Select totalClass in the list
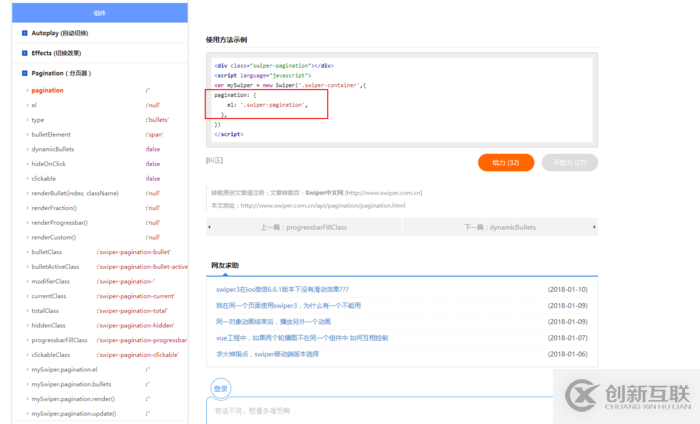 45,311
